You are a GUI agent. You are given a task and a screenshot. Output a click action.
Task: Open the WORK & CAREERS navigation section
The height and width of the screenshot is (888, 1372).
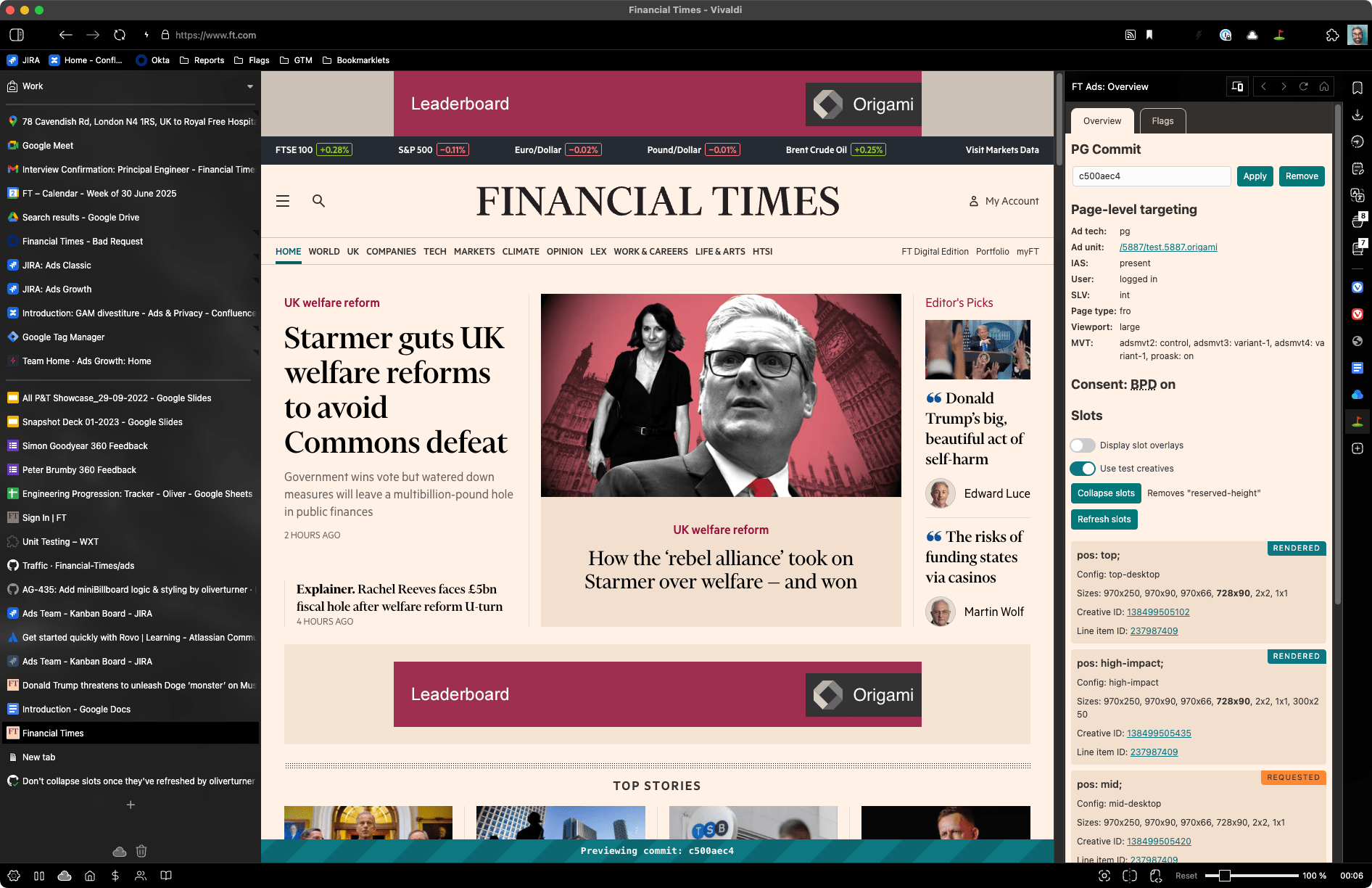[x=650, y=252]
